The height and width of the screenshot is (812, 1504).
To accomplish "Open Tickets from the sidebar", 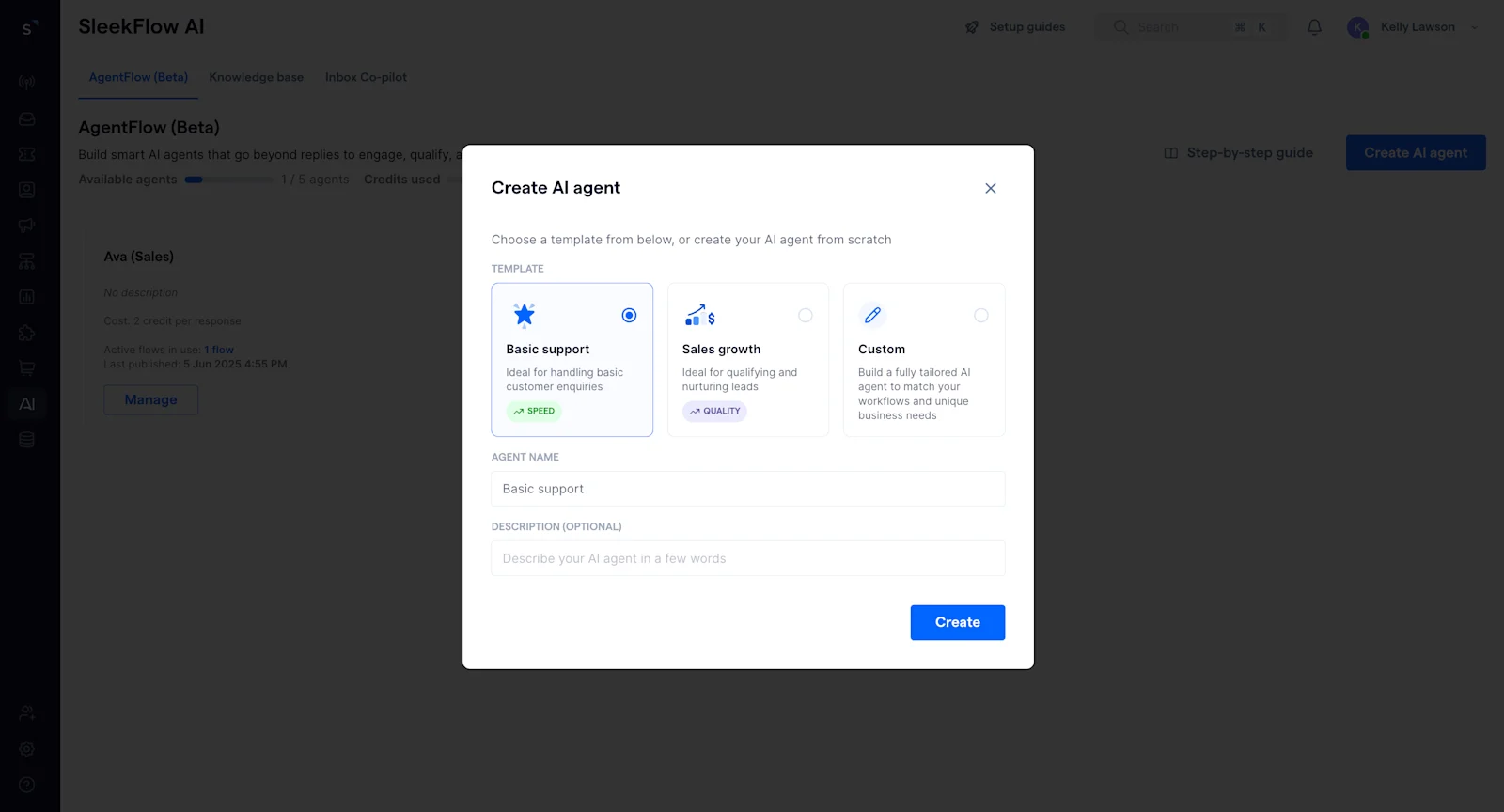I will pyautogui.click(x=27, y=154).
